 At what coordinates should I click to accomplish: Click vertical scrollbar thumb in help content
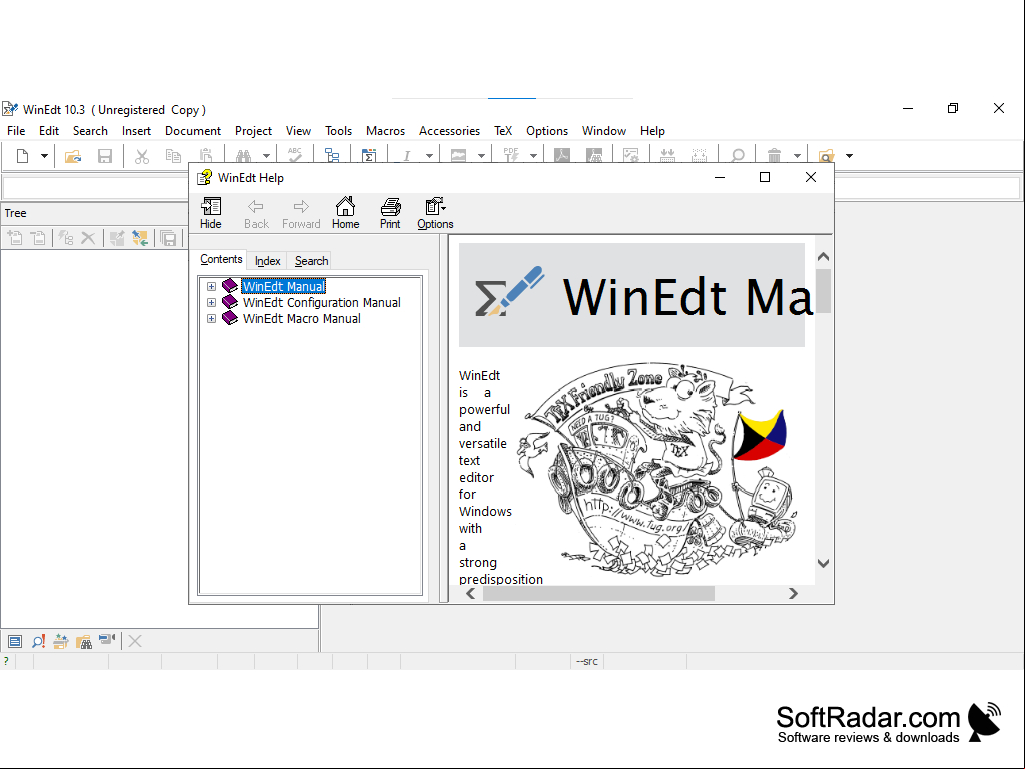[x=824, y=291]
